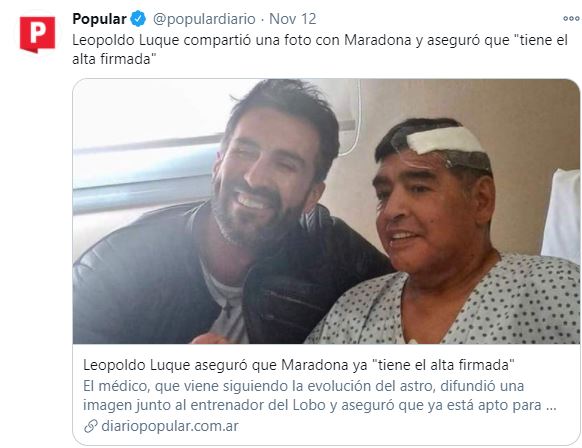Open the Nov 12 timestamp

pos(292,19)
